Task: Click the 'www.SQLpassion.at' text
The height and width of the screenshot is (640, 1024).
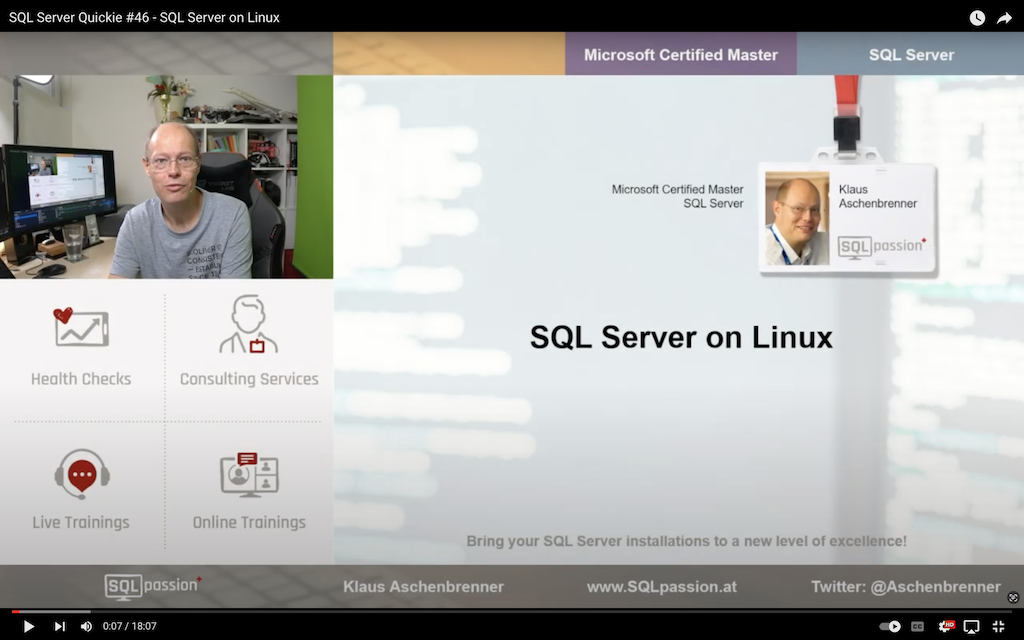Action: coord(662,586)
